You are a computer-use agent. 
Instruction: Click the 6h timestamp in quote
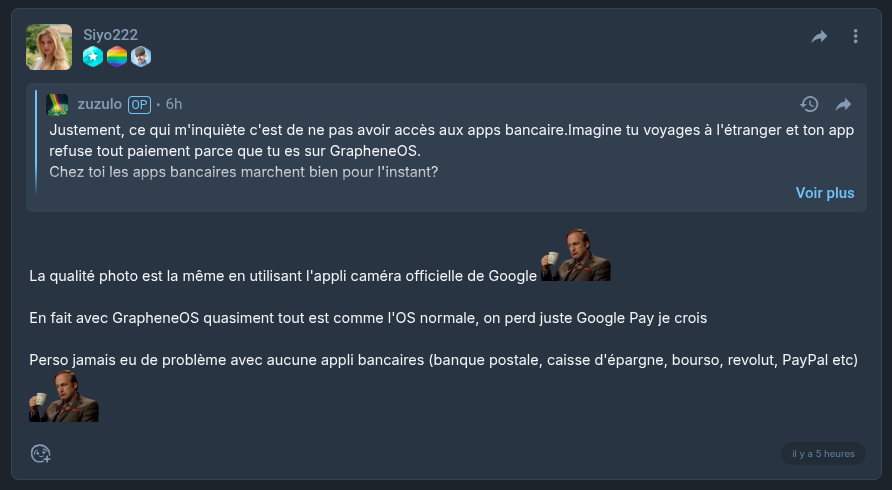pyautogui.click(x=174, y=104)
